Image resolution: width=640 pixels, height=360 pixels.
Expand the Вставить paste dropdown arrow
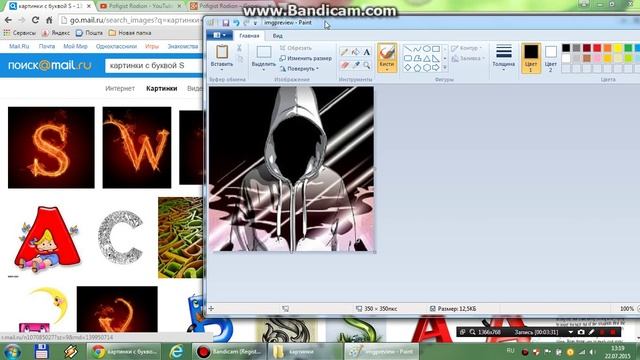222,70
